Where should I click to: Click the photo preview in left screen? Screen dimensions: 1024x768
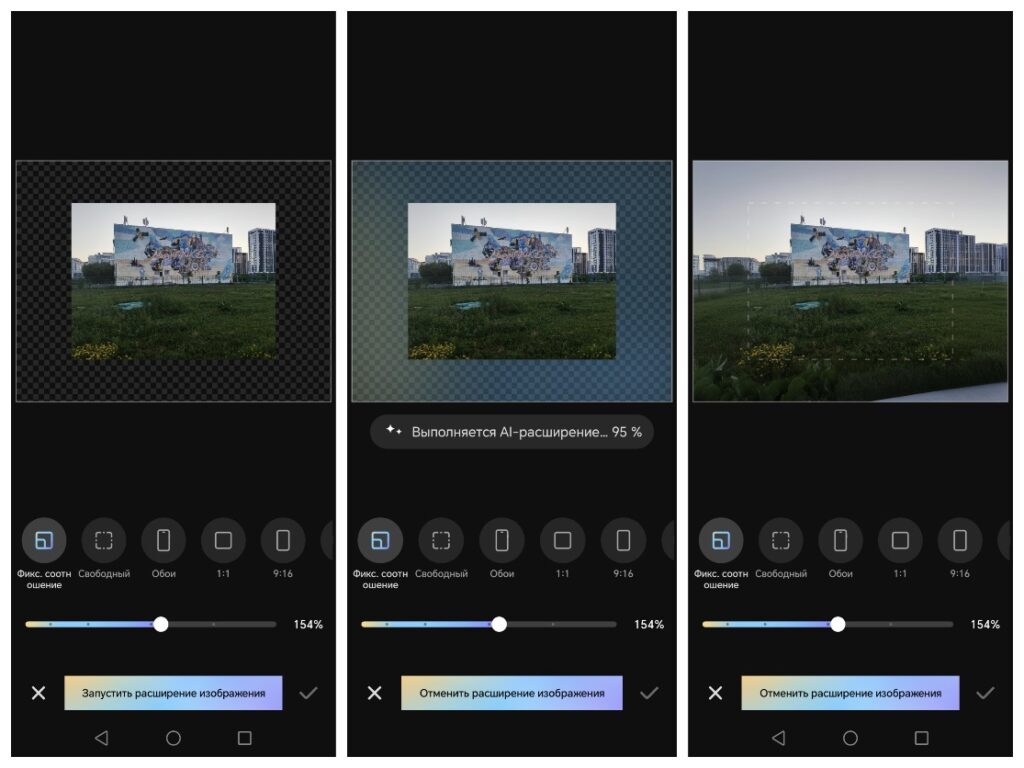173,281
